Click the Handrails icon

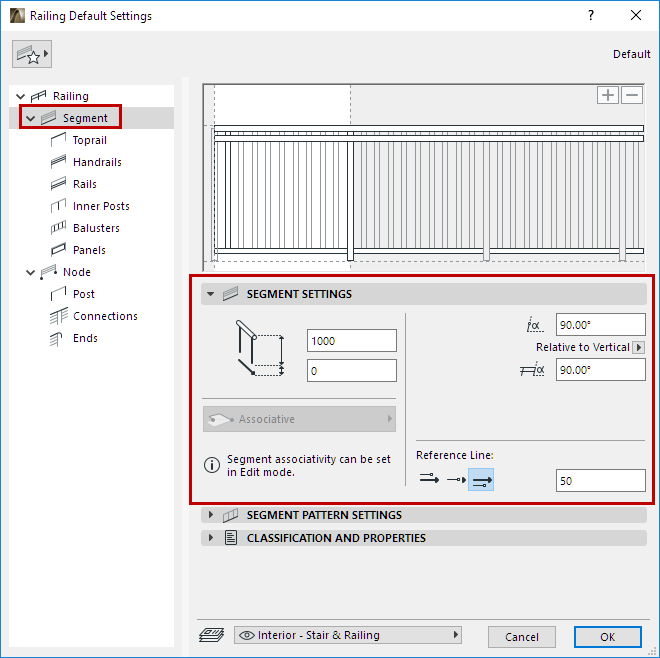coord(58,162)
